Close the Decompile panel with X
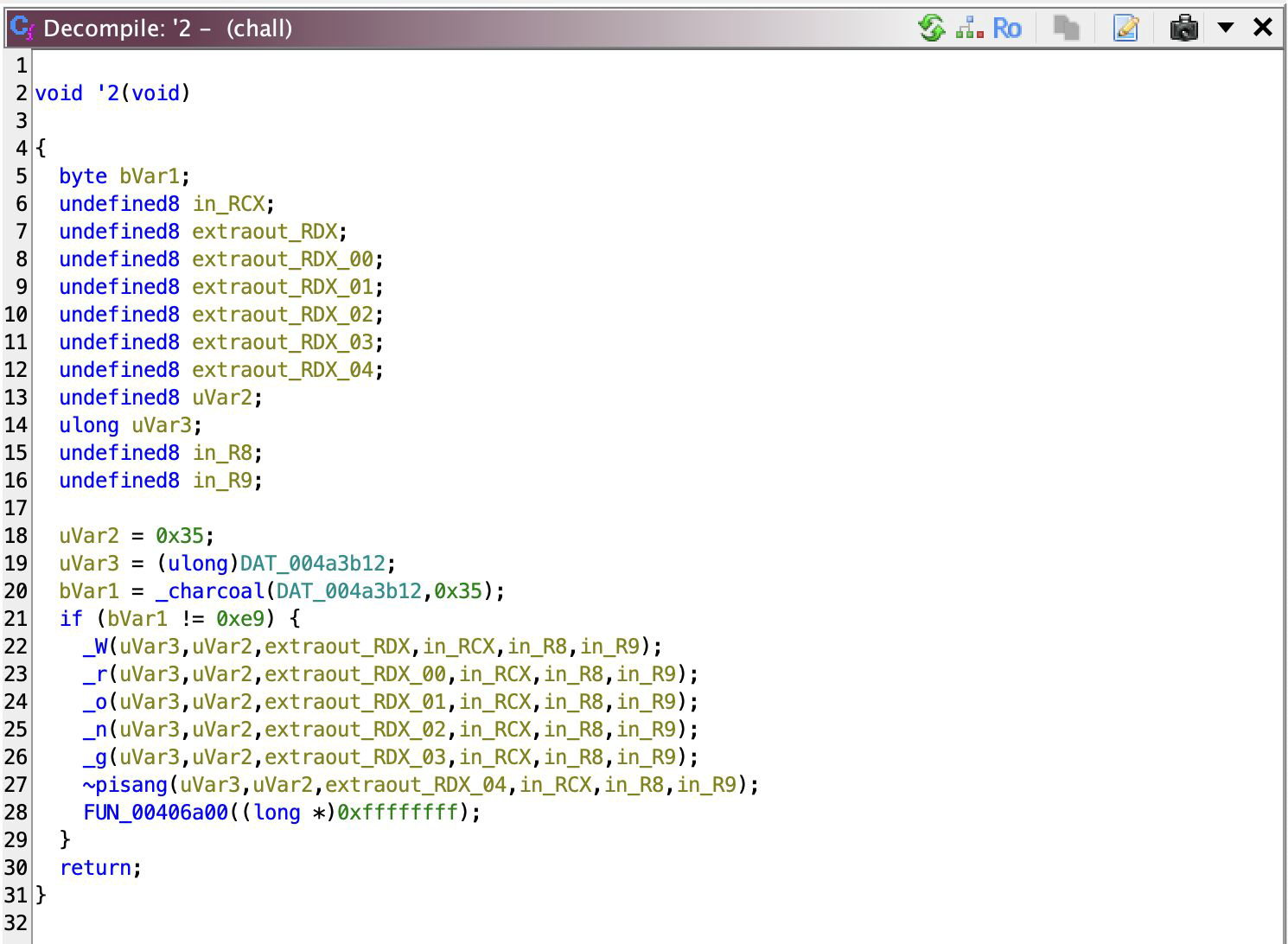Image resolution: width=1288 pixels, height=944 pixels. point(1262,28)
